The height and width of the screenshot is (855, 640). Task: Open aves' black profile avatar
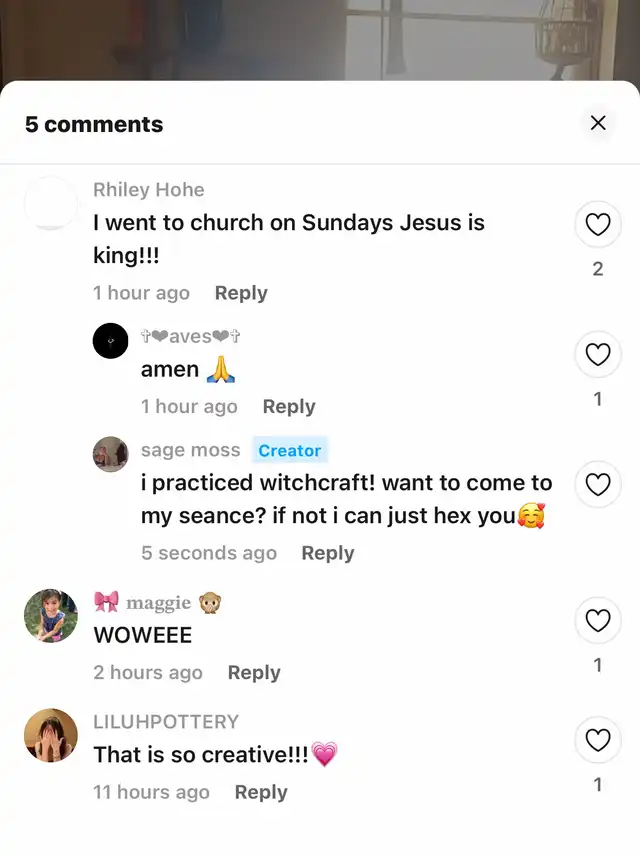point(111,341)
